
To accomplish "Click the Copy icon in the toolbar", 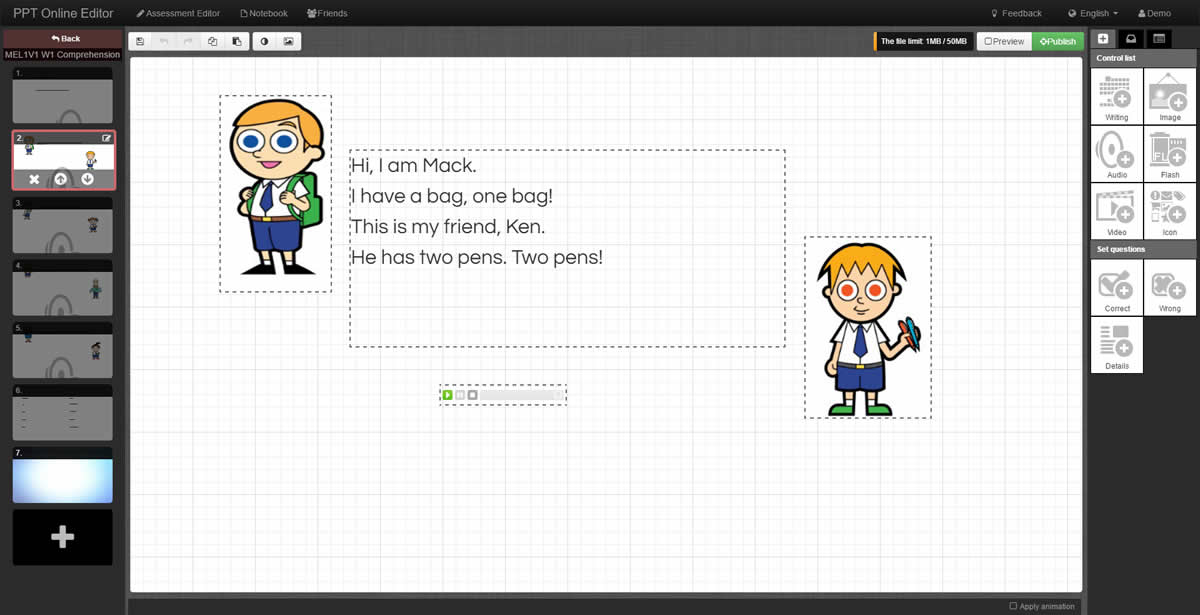I will [213, 41].
